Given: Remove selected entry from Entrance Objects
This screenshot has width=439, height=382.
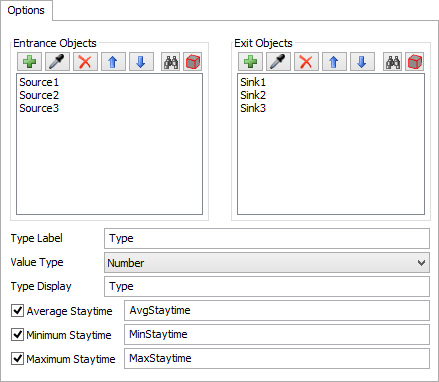Looking at the screenshot, I should tap(85, 62).
